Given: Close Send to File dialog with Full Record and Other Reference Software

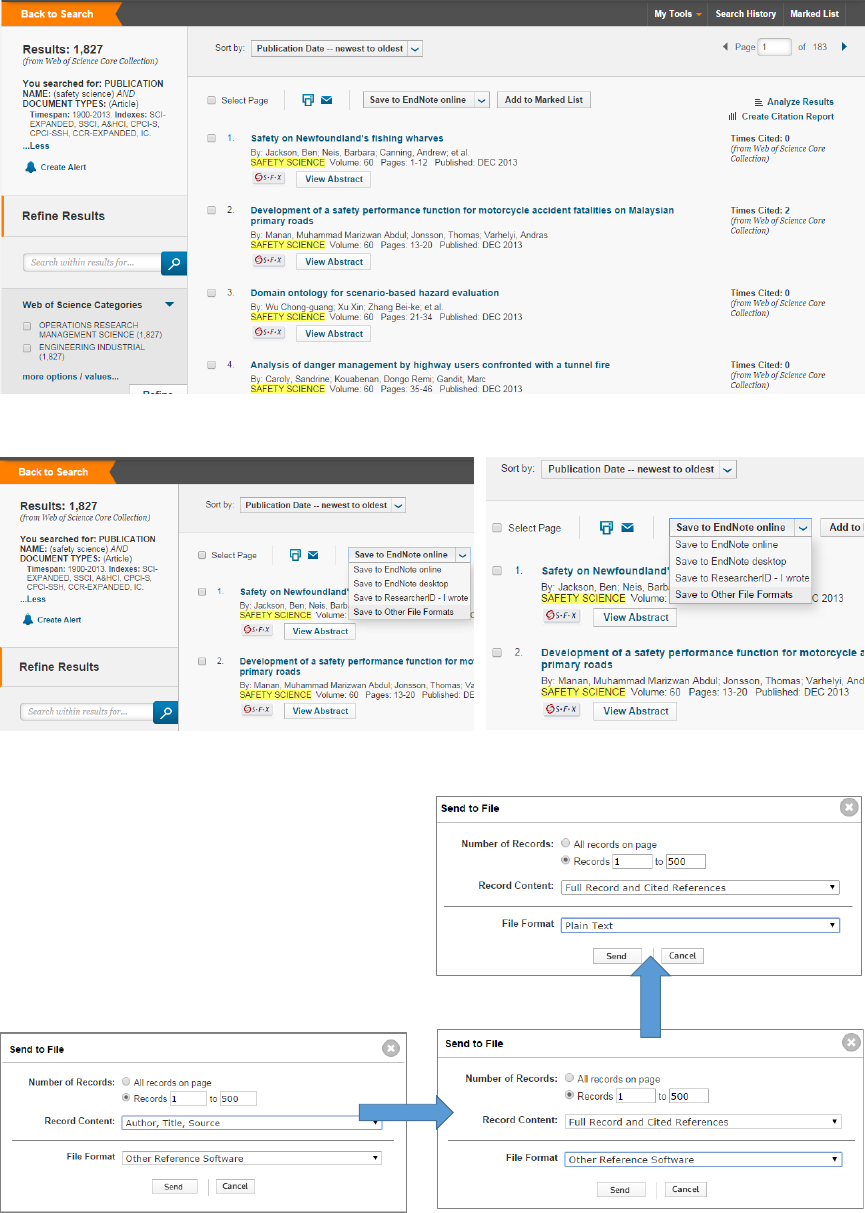Looking at the screenshot, I should (851, 1042).
